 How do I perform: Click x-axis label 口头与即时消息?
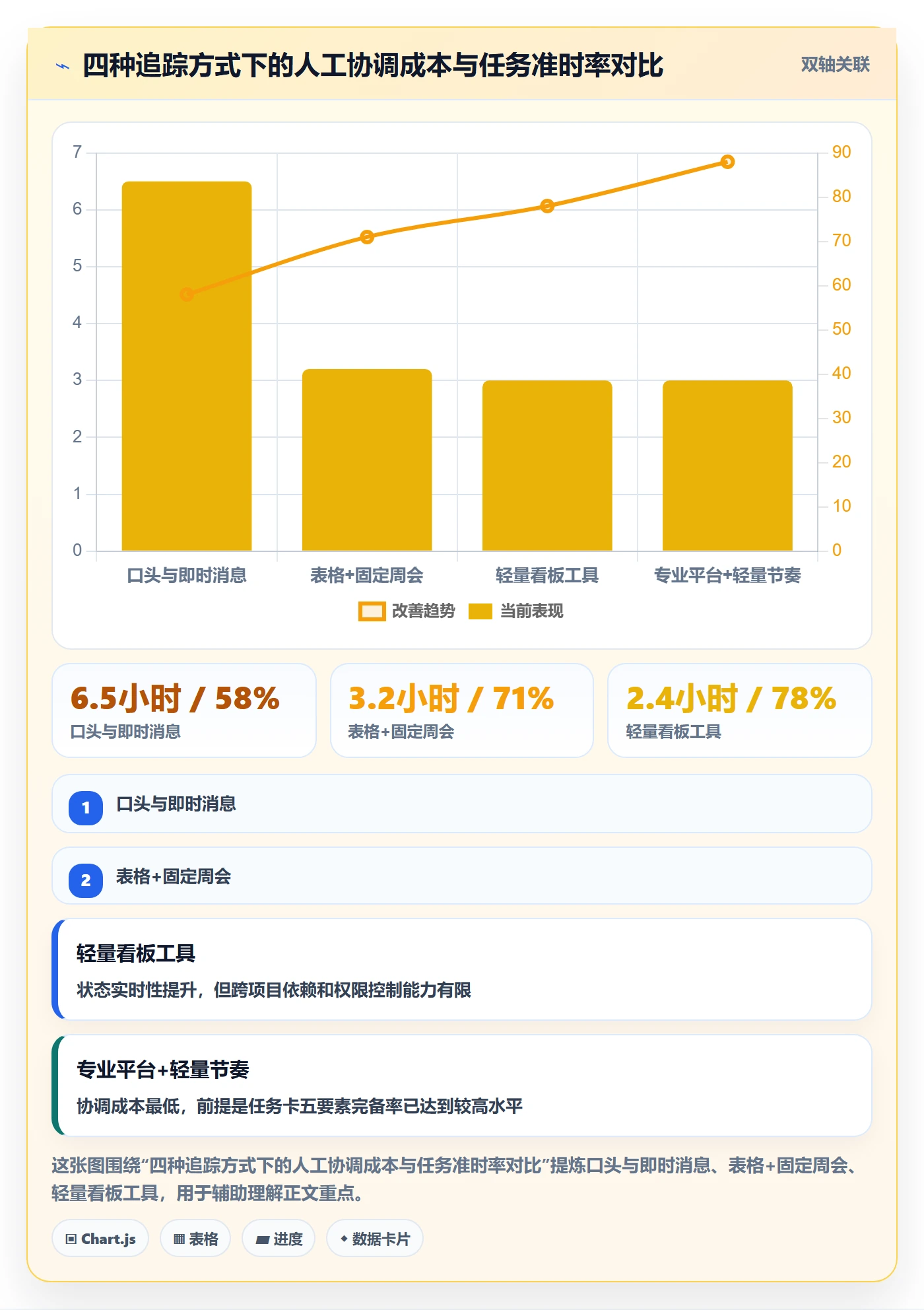tap(187, 576)
